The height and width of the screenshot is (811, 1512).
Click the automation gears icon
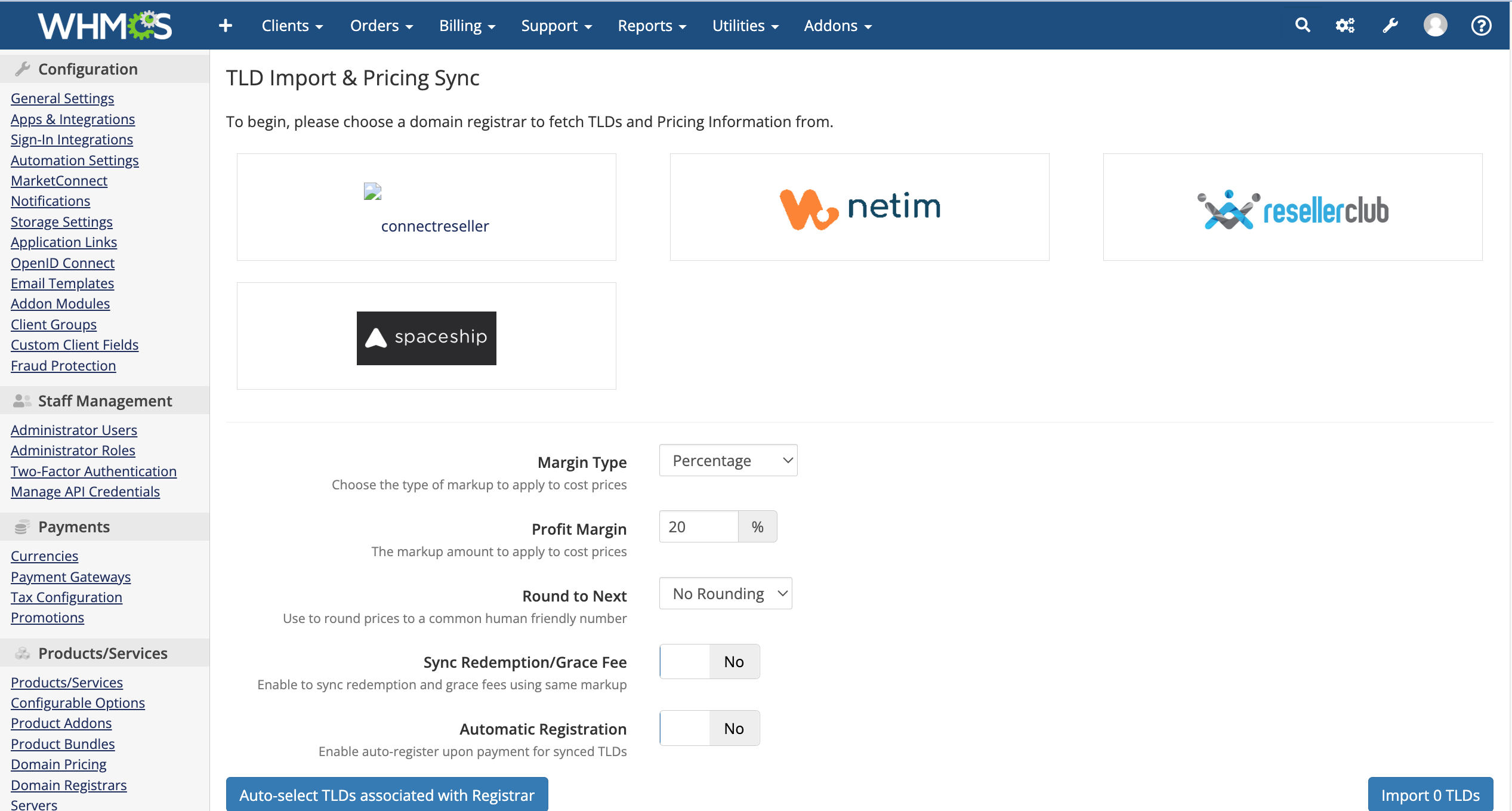[x=1345, y=26]
